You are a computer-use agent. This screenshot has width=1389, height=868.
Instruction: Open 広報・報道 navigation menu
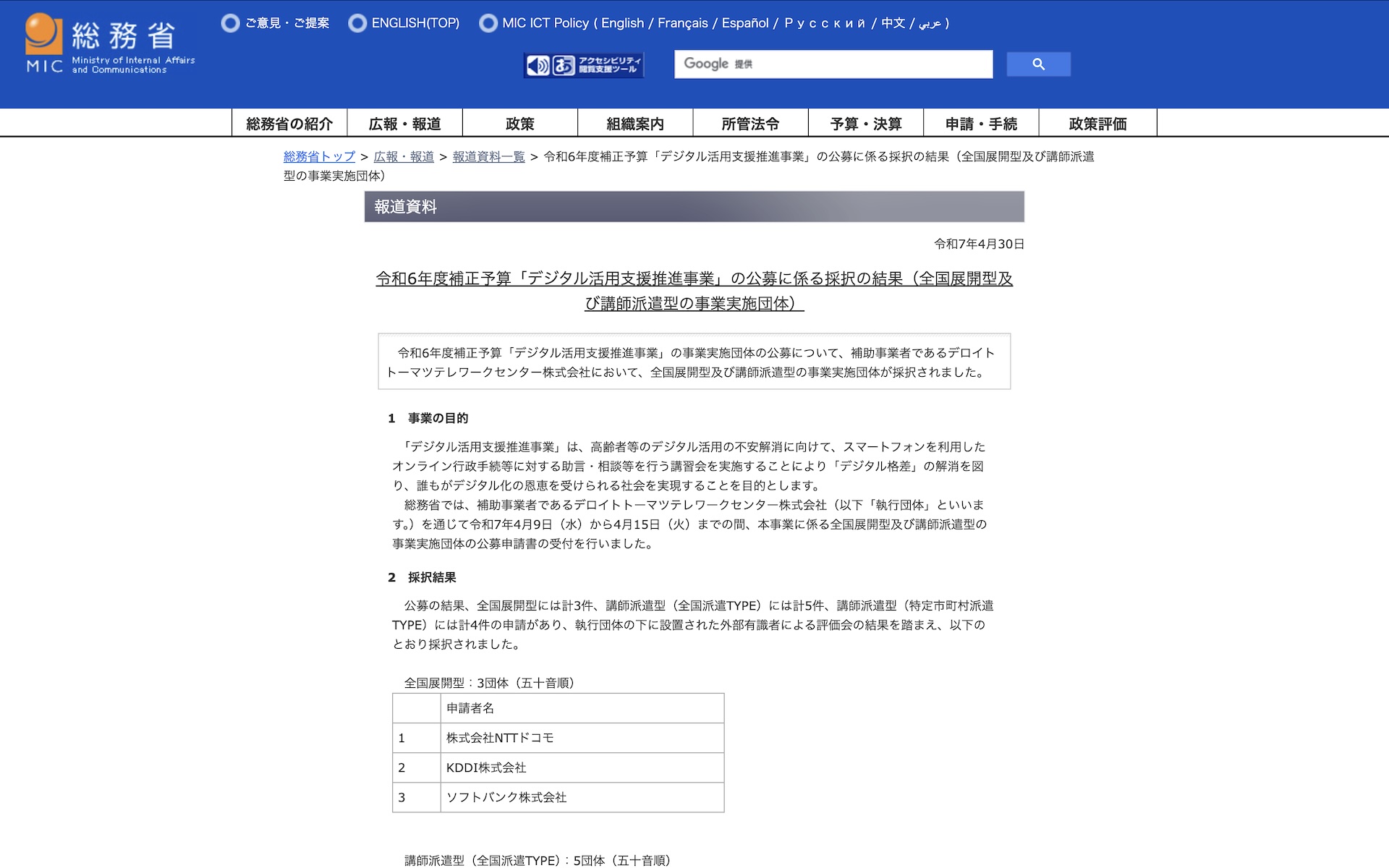(404, 124)
